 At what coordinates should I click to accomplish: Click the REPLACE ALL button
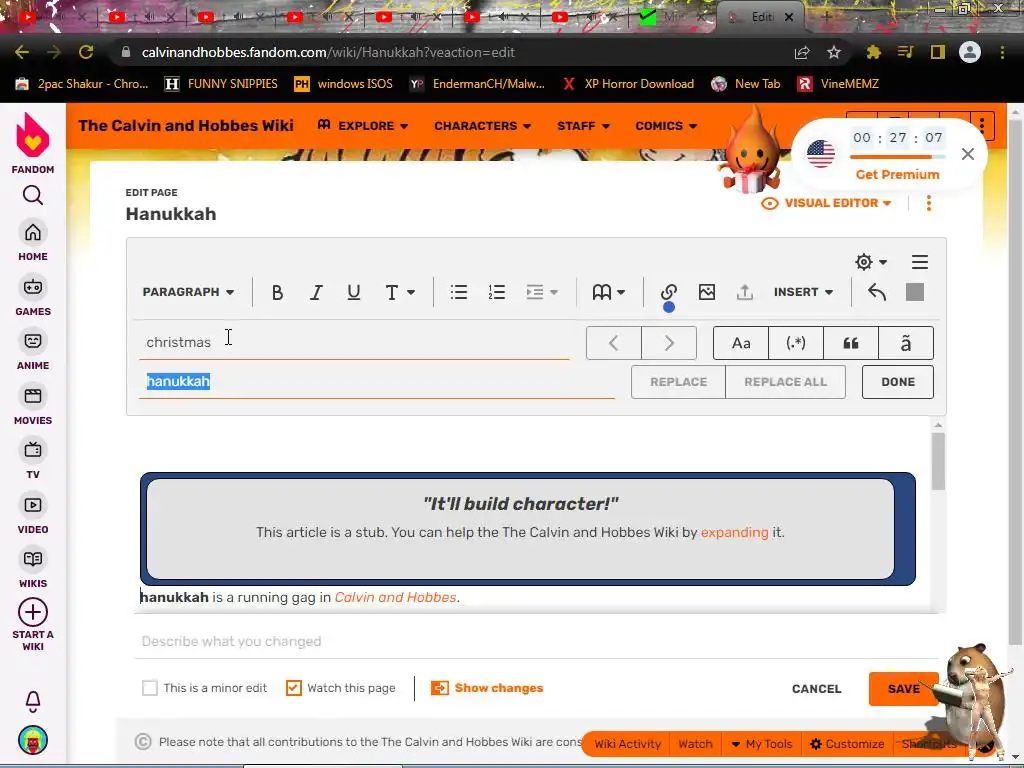coord(786,382)
